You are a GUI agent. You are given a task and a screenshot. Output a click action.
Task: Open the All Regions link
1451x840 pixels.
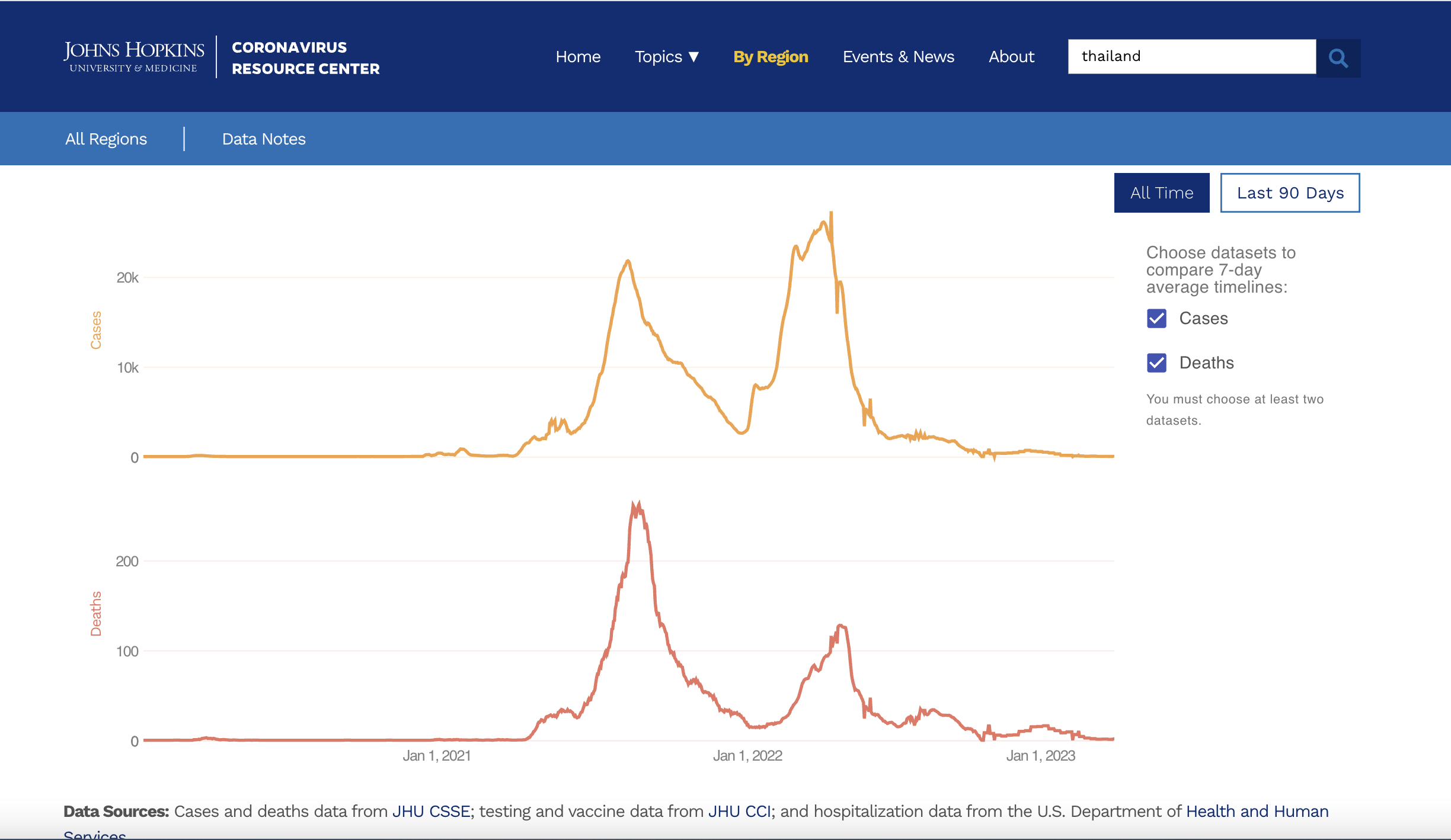[x=106, y=139]
